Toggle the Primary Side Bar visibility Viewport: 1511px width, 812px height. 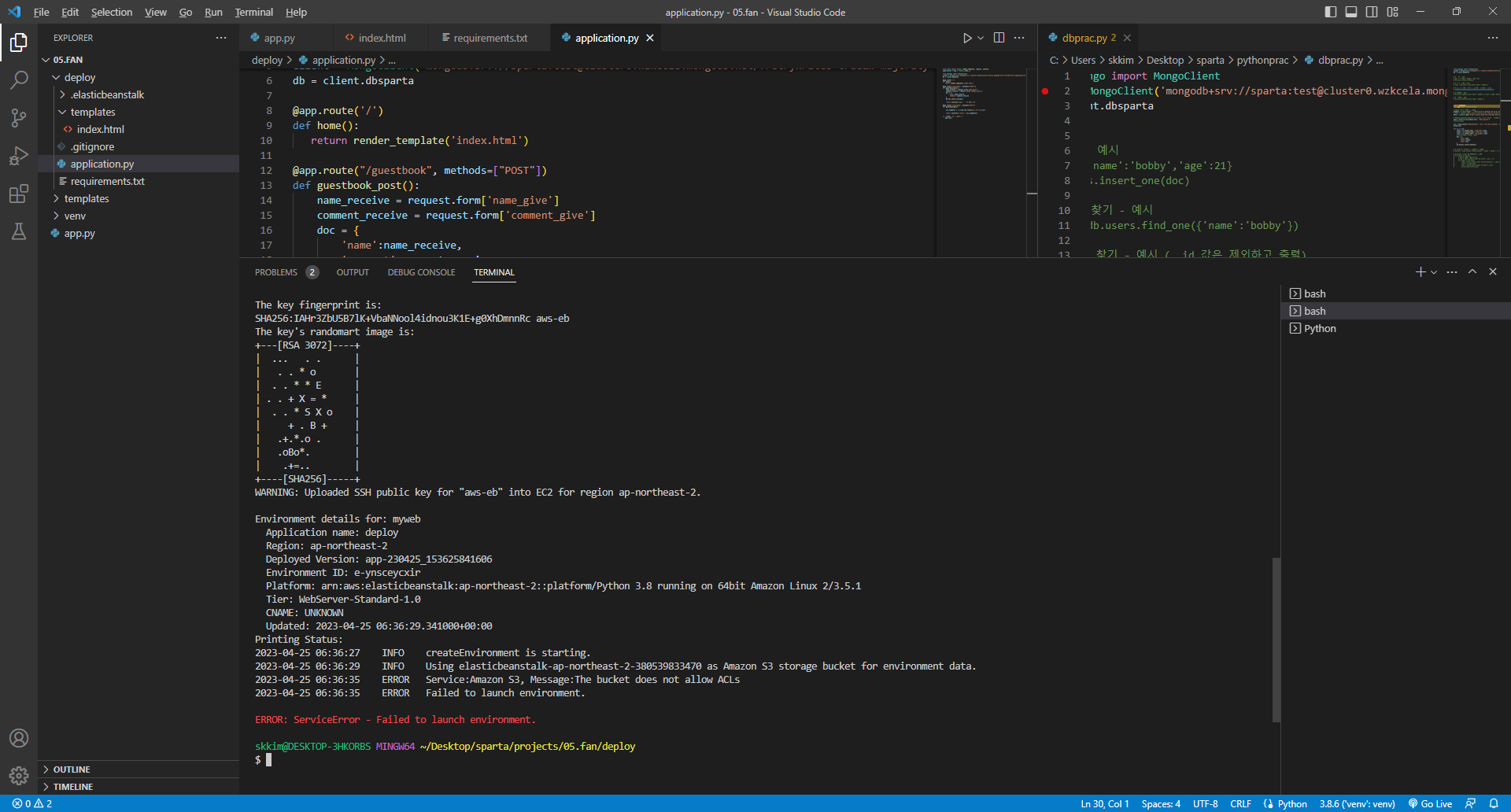tap(1331, 12)
